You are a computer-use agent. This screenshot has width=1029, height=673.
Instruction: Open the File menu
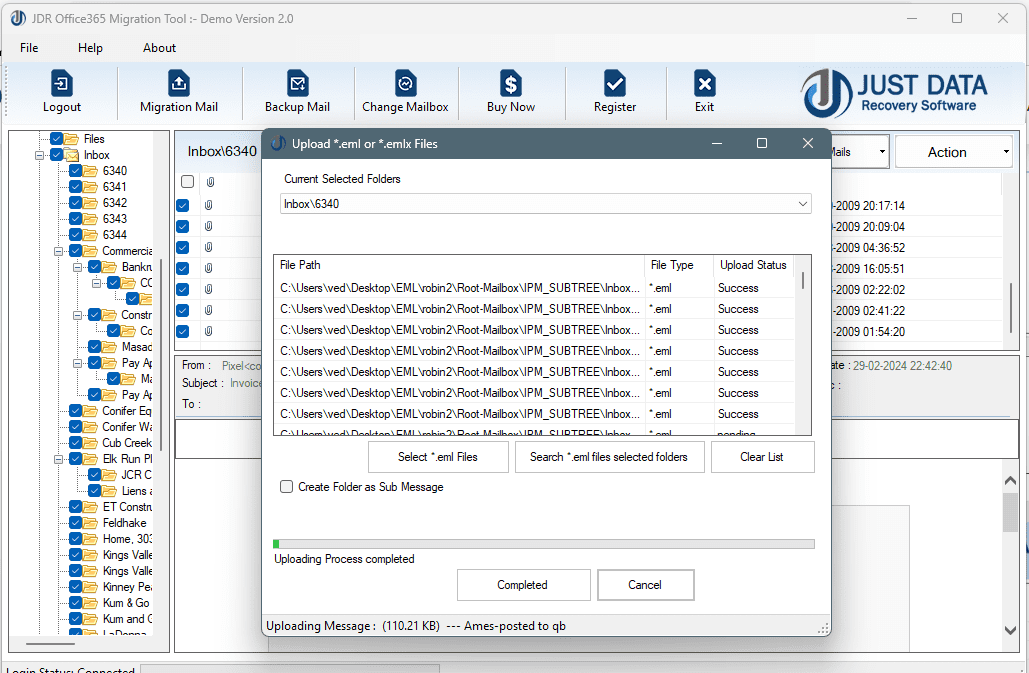point(29,47)
